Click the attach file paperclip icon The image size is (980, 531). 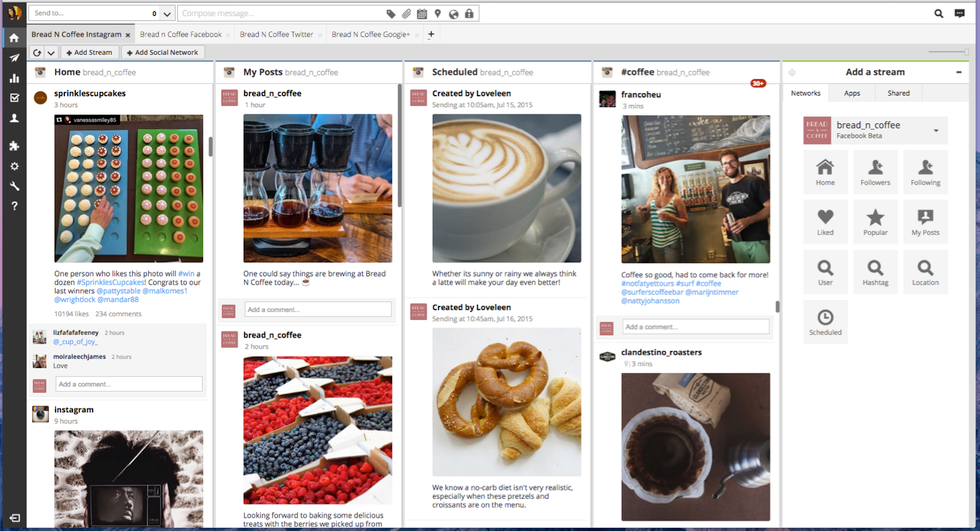[x=406, y=14]
